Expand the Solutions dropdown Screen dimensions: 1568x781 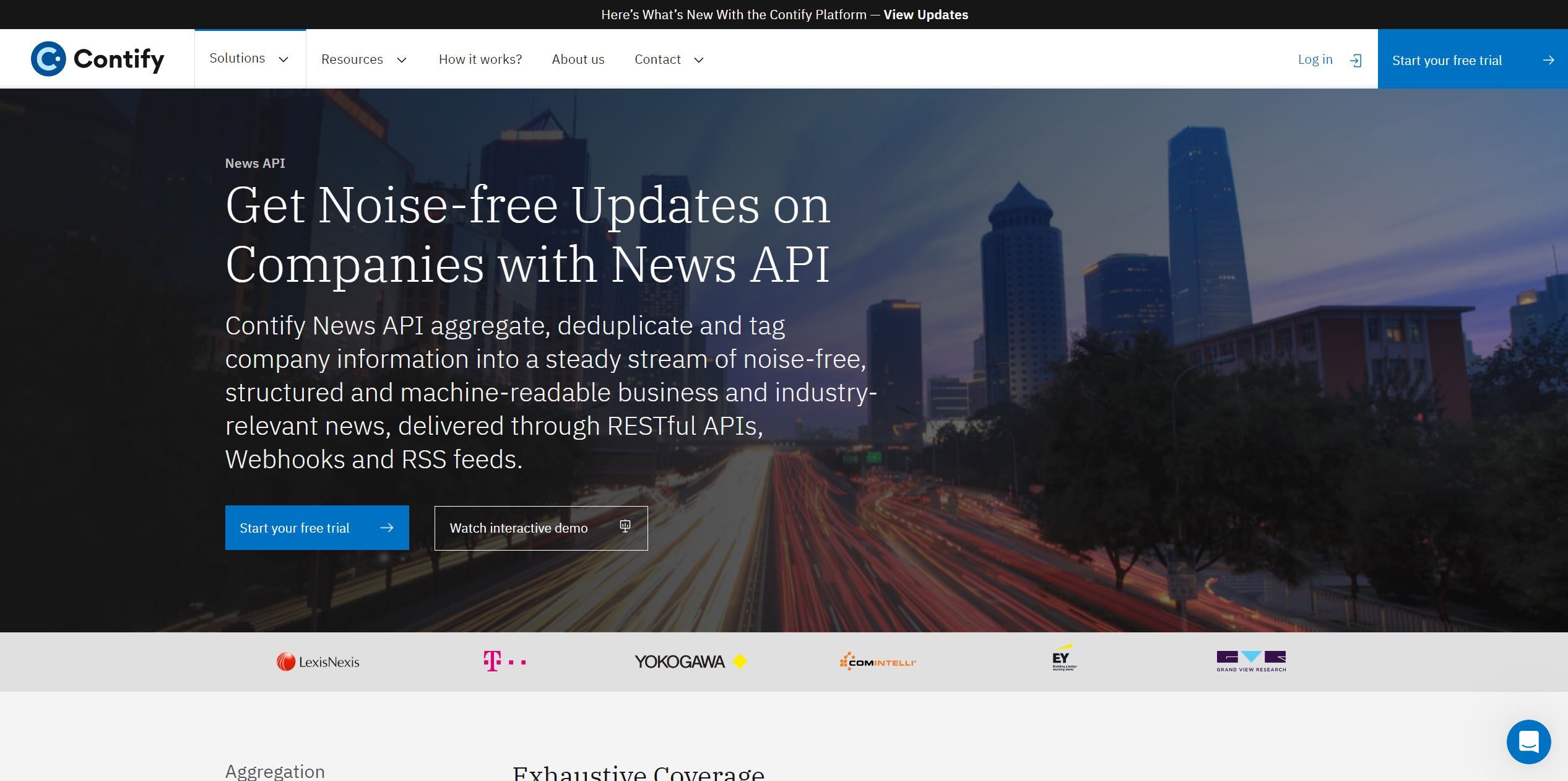tap(249, 59)
